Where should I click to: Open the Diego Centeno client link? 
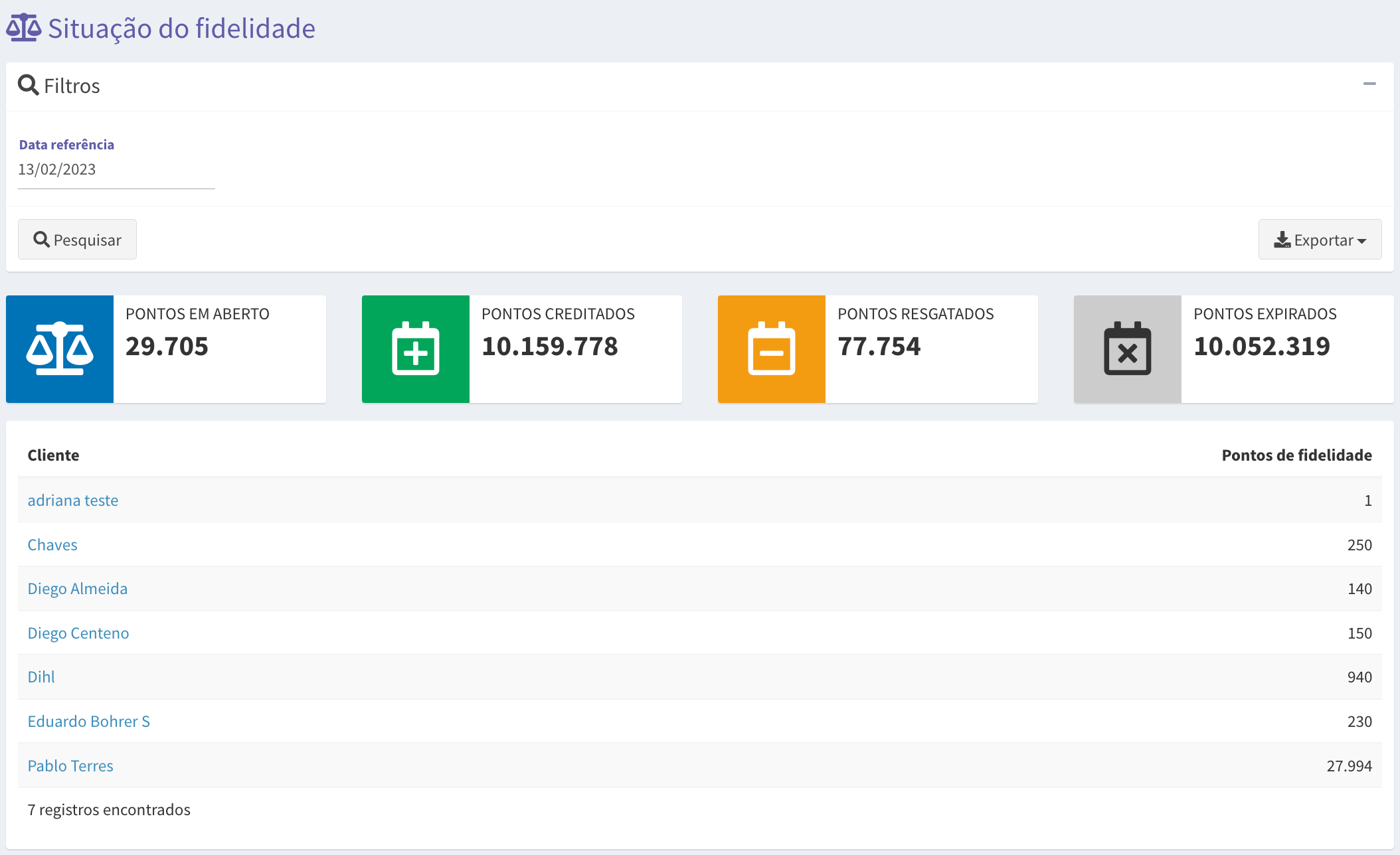pos(78,633)
